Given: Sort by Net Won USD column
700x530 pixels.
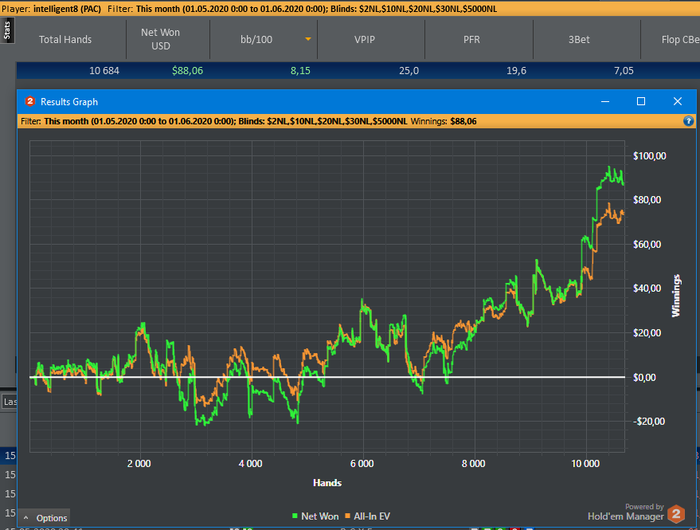Looking at the screenshot, I should click(160, 40).
